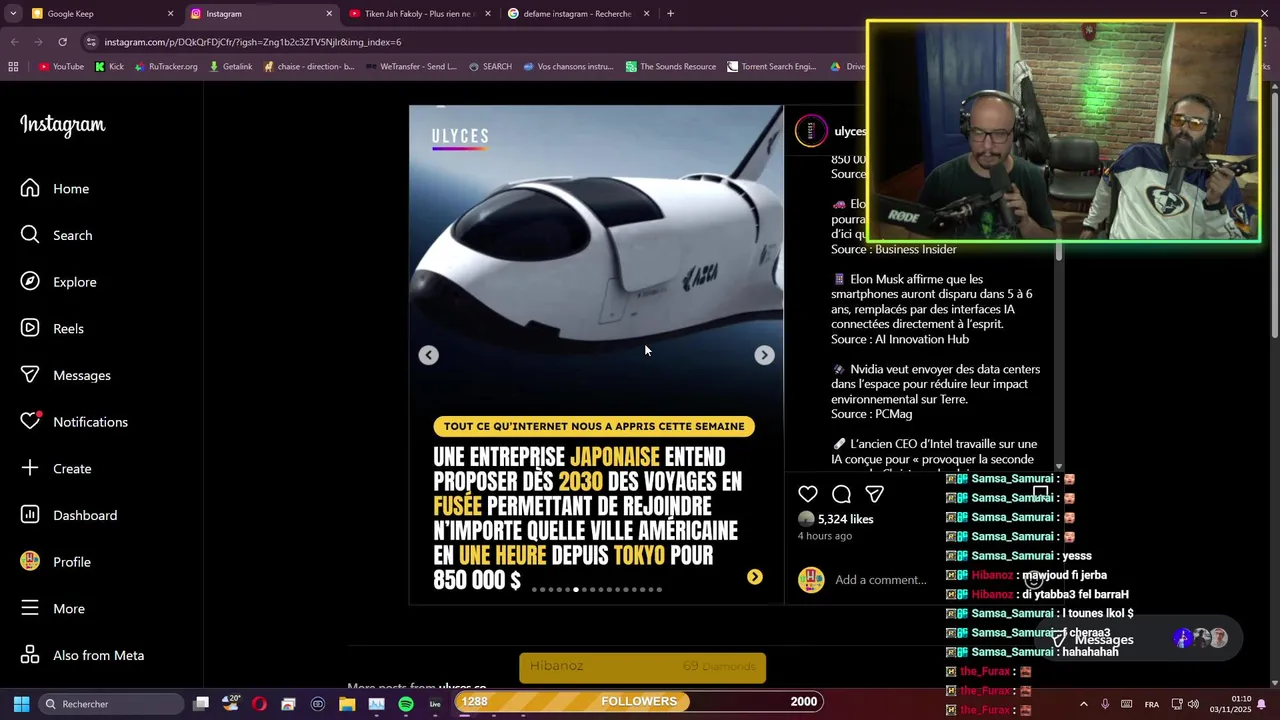Expand the tab search dropdown
The width and height of the screenshot is (1280, 720).
(12, 14)
